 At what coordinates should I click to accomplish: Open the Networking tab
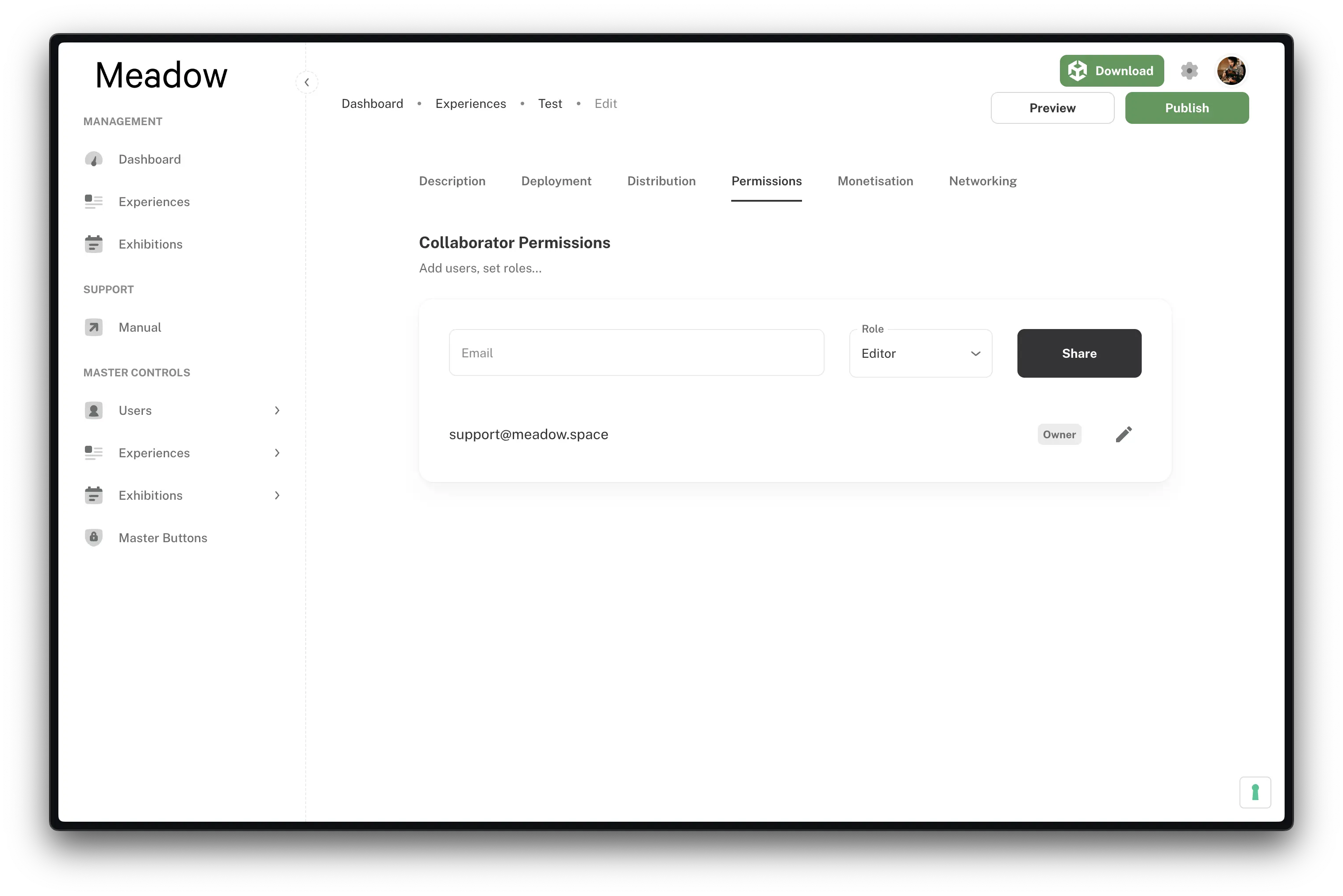[x=982, y=181]
